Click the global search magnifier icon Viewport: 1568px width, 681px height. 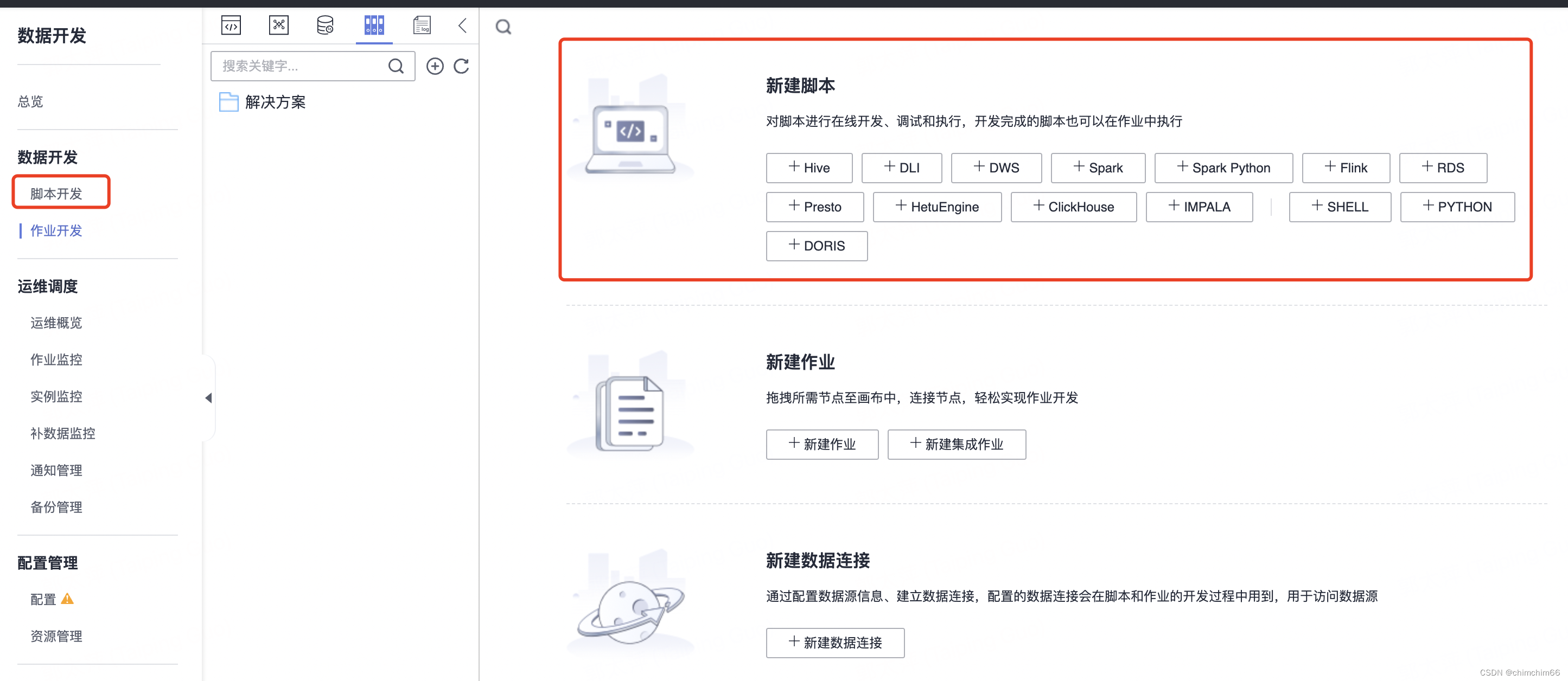click(x=503, y=27)
